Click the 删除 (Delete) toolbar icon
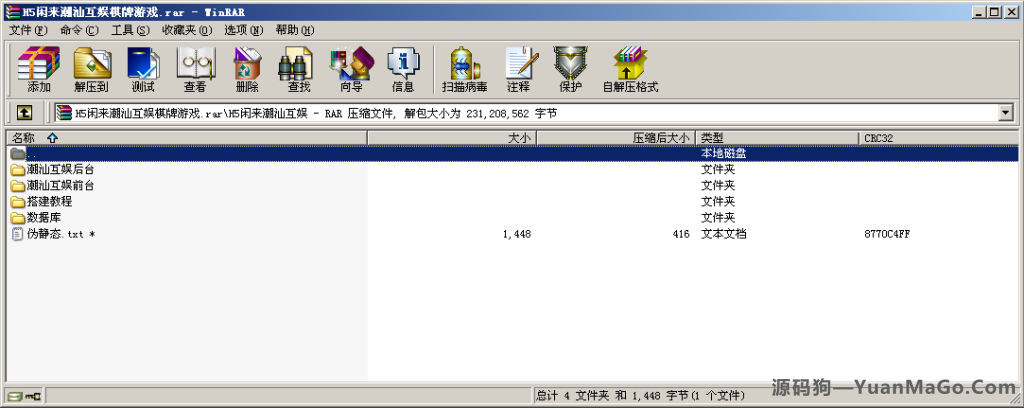 coord(247,68)
